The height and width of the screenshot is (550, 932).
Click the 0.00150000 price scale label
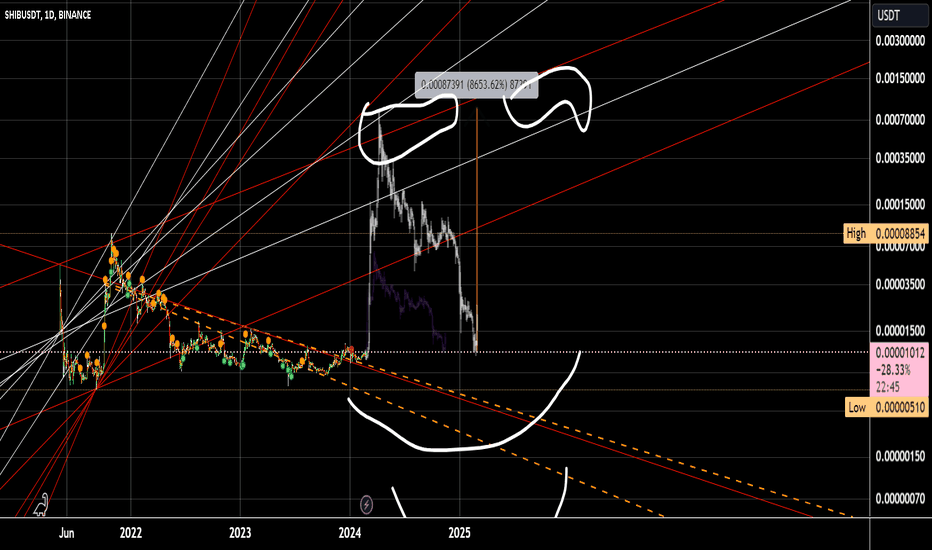(x=900, y=78)
